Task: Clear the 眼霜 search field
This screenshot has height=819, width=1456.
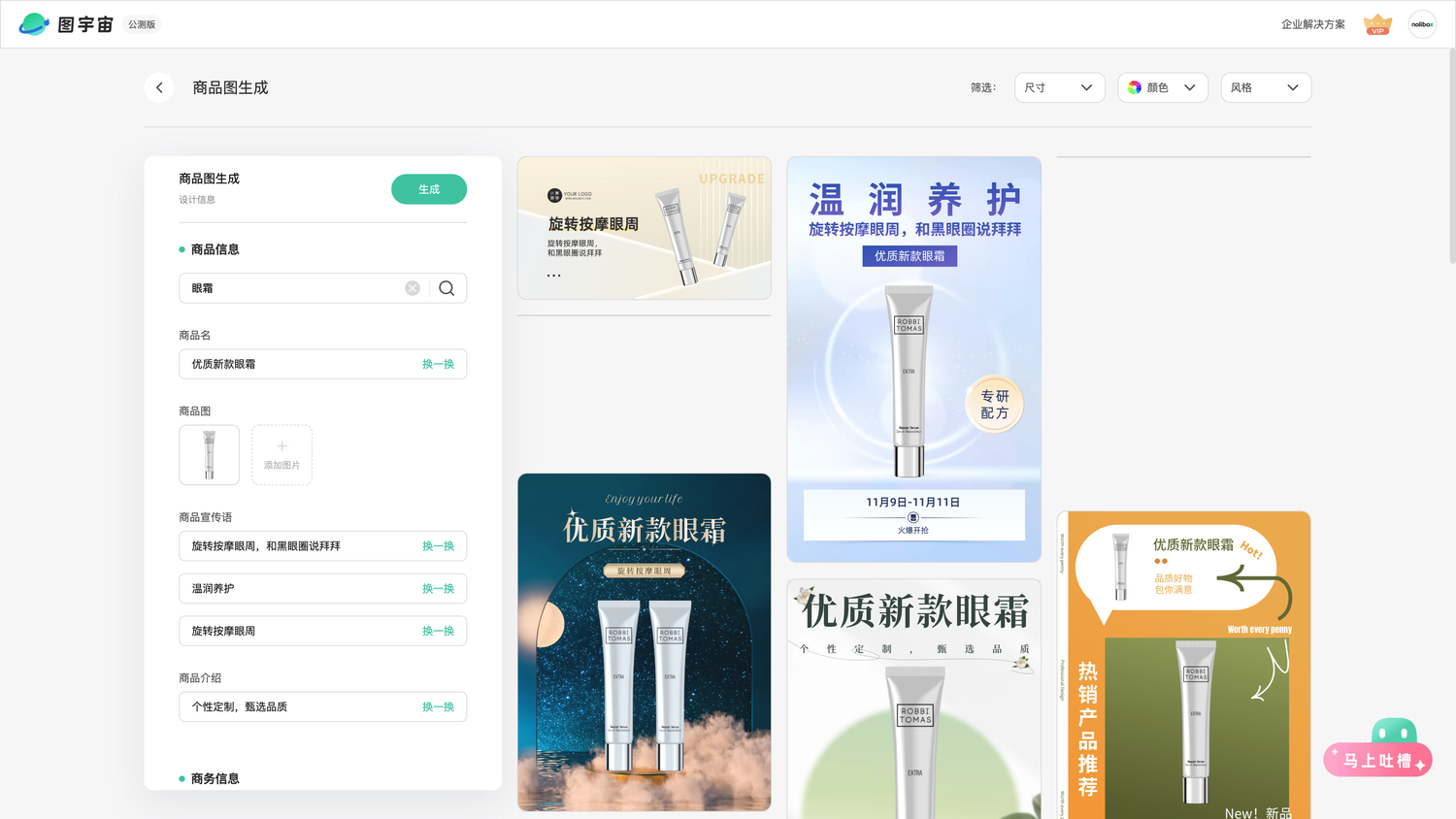Action: click(x=413, y=288)
